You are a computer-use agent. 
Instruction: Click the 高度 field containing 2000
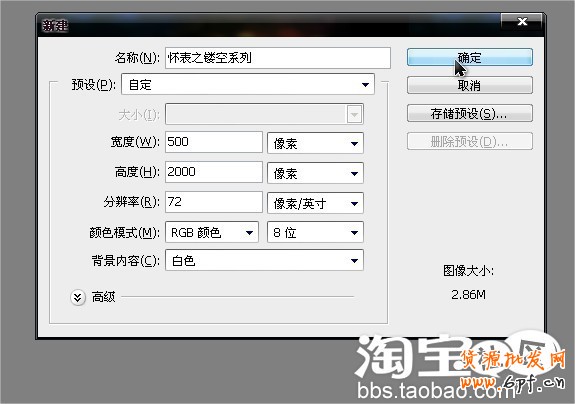214,172
